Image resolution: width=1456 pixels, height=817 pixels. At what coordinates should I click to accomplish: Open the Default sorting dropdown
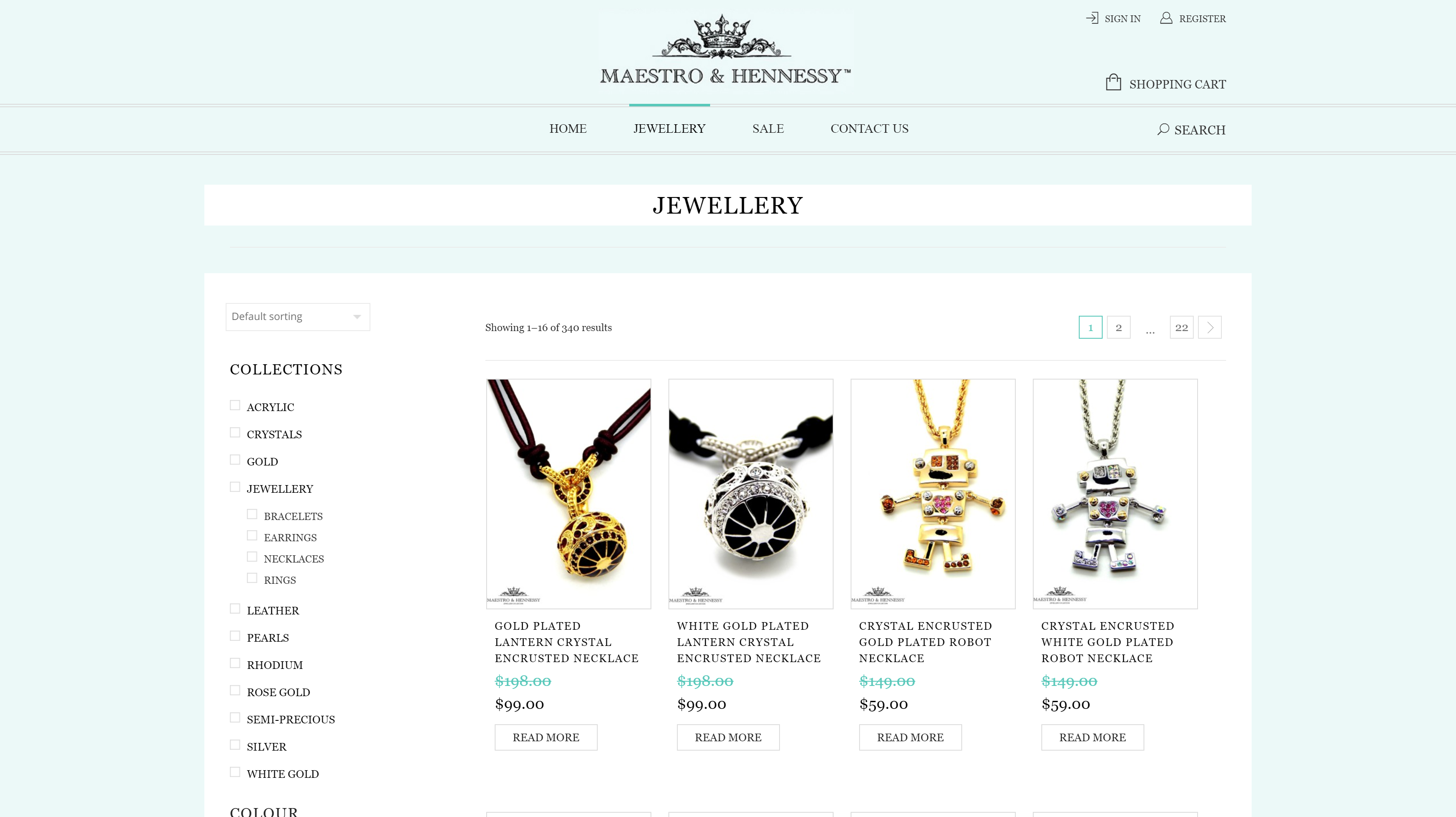click(298, 317)
